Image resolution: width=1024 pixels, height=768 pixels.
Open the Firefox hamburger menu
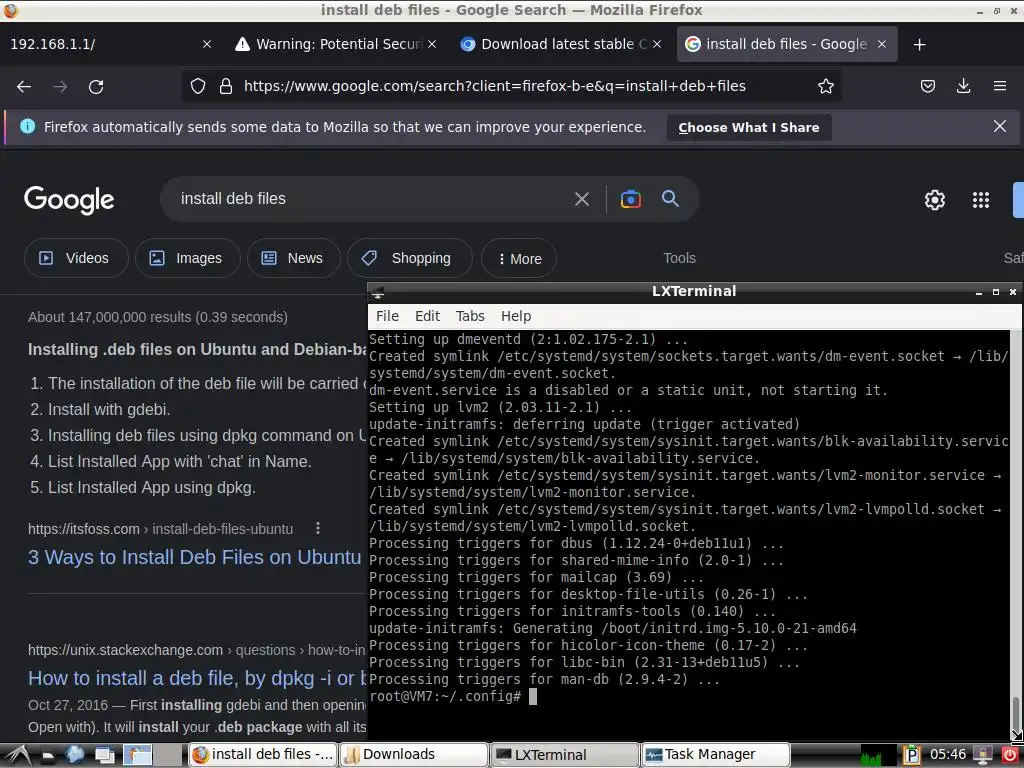999,86
